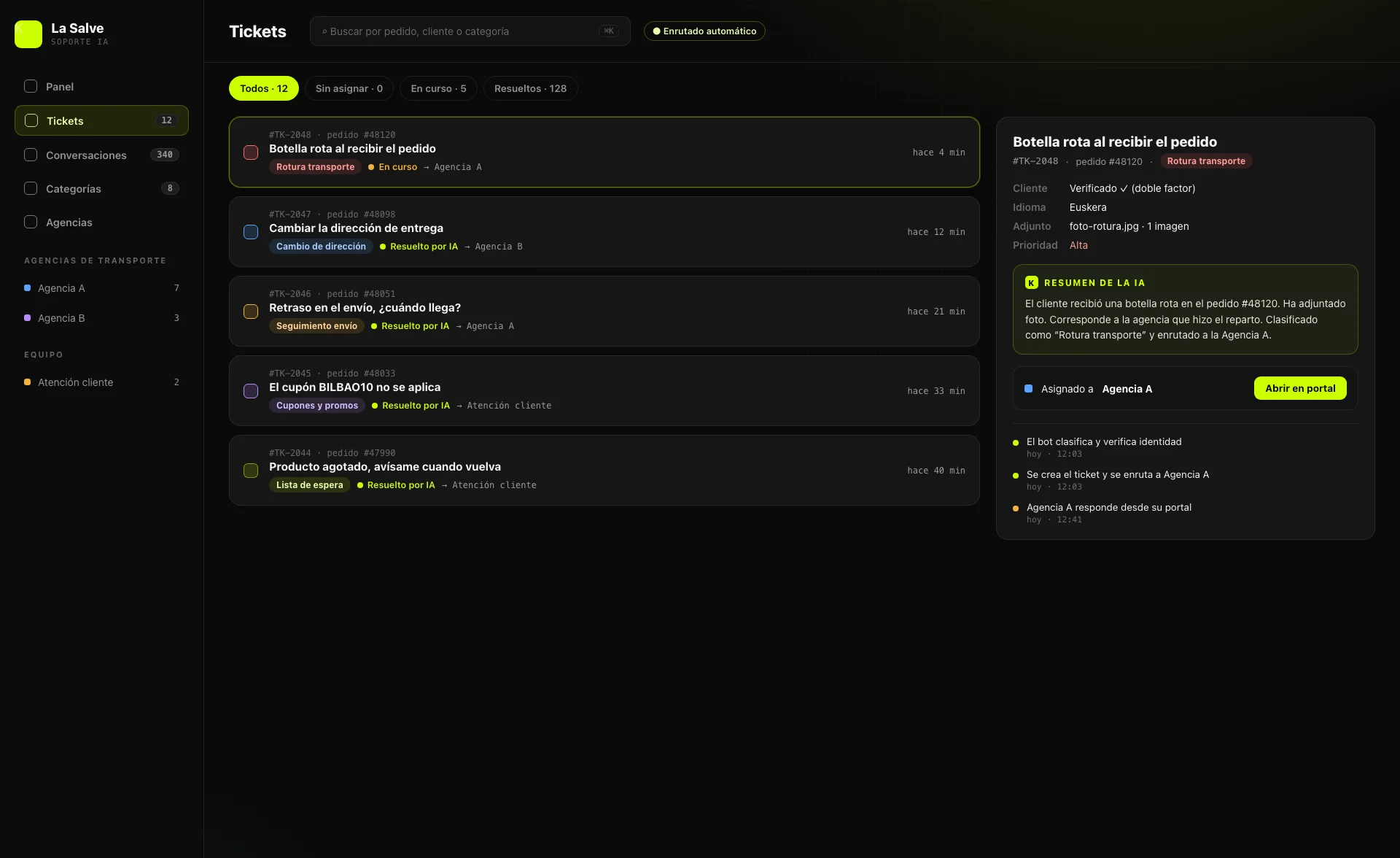Click the blue dot beside Asignado a

pyautogui.click(x=1028, y=389)
